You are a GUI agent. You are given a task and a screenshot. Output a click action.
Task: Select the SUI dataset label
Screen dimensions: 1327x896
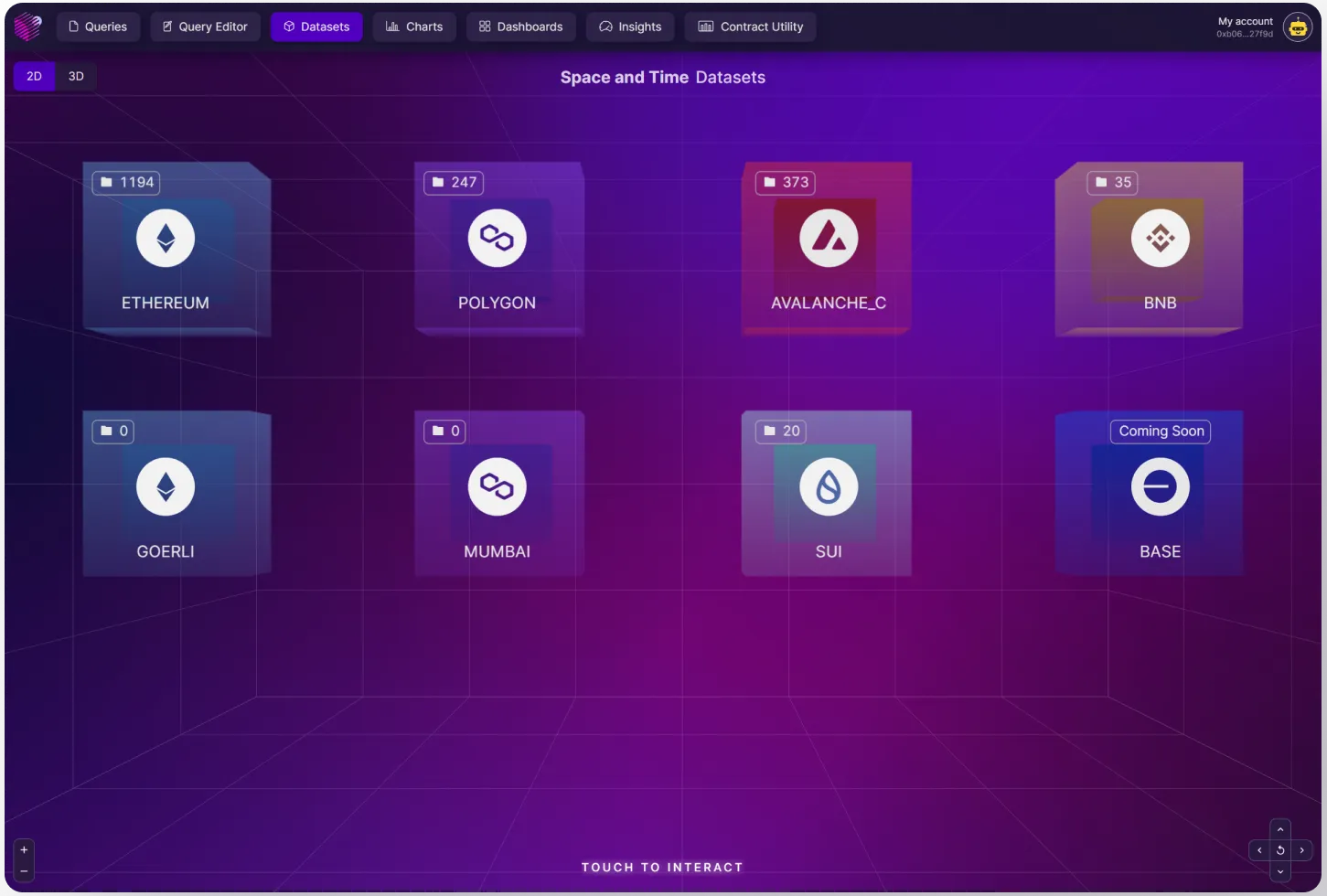pyautogui.click(x=829, y=551)
